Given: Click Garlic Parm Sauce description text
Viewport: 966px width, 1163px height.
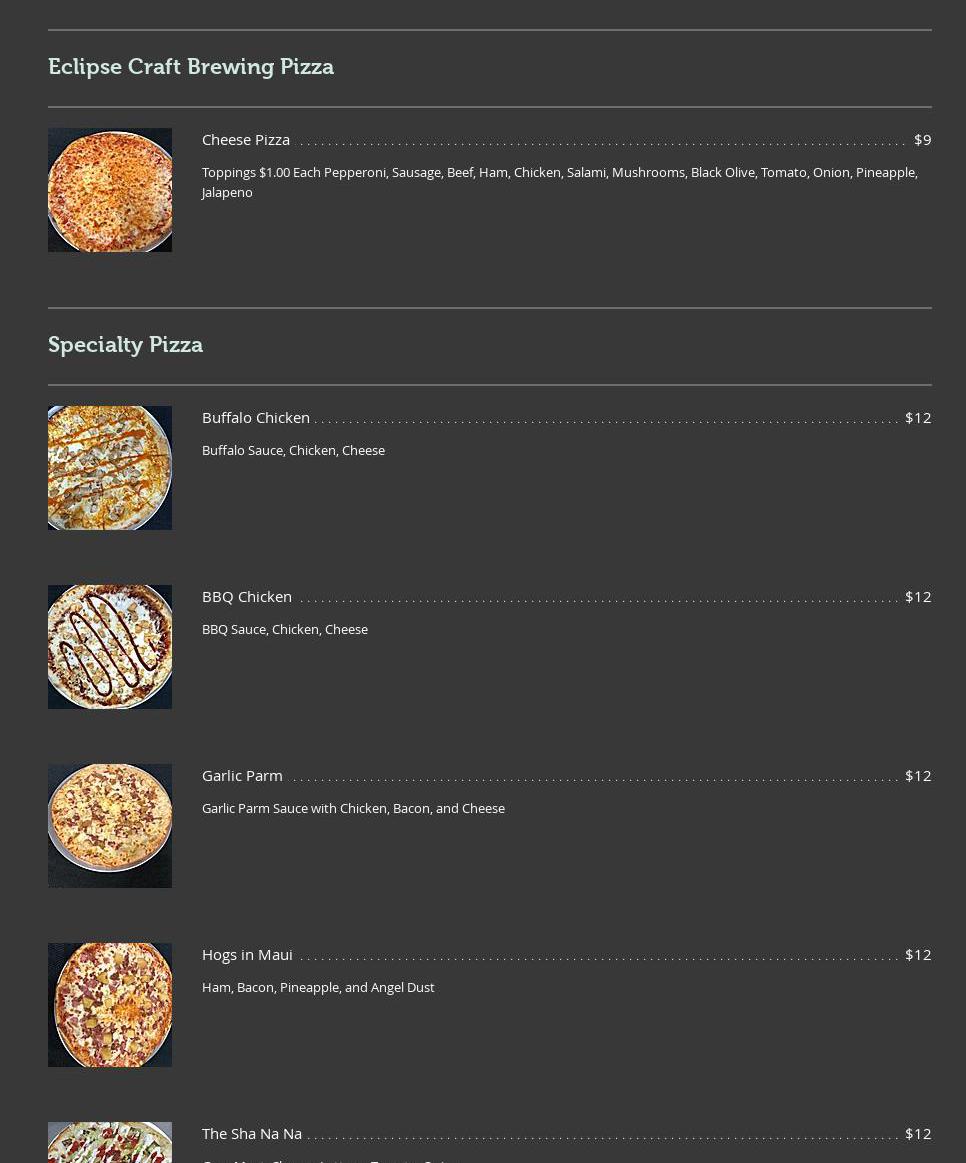Looking at the screenshot, I should [353, 808].
